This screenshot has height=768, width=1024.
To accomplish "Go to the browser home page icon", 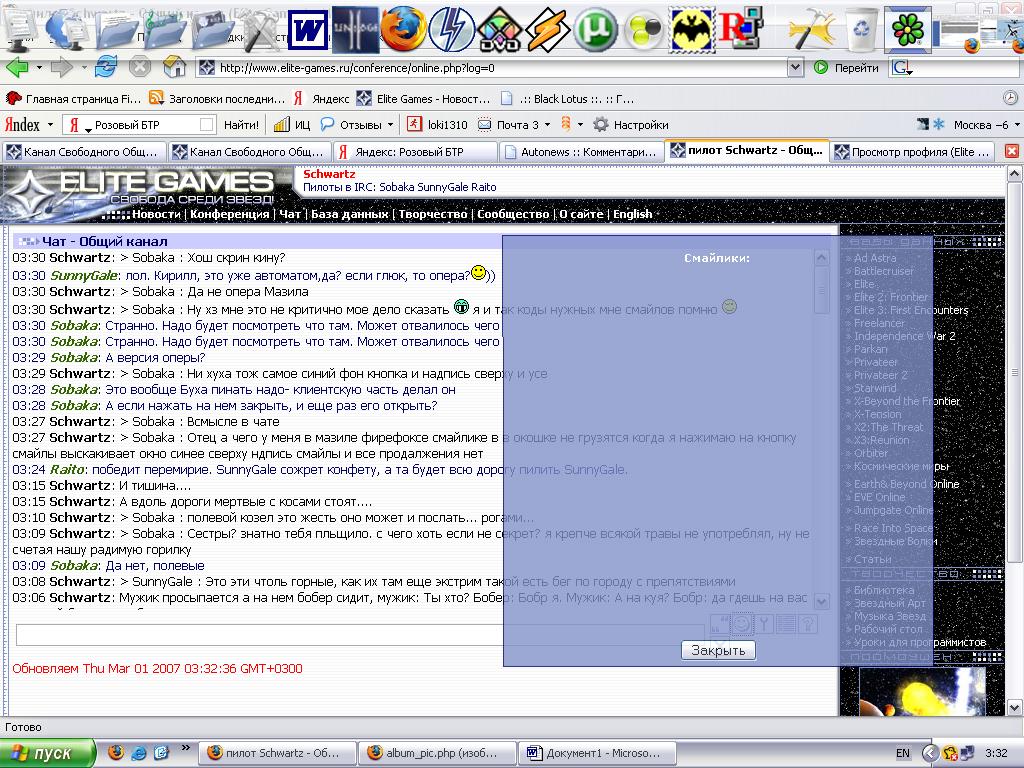I will (175, 68).
